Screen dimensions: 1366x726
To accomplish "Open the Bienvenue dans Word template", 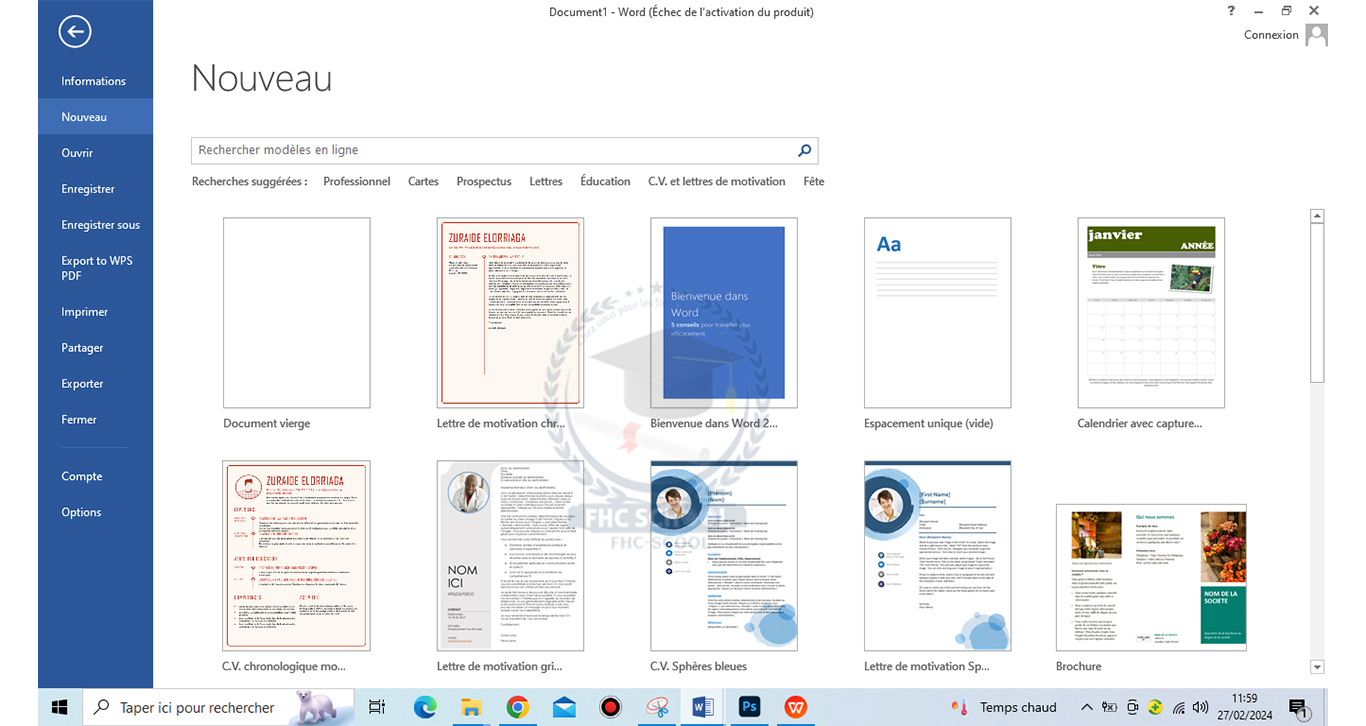I will 724,313.
